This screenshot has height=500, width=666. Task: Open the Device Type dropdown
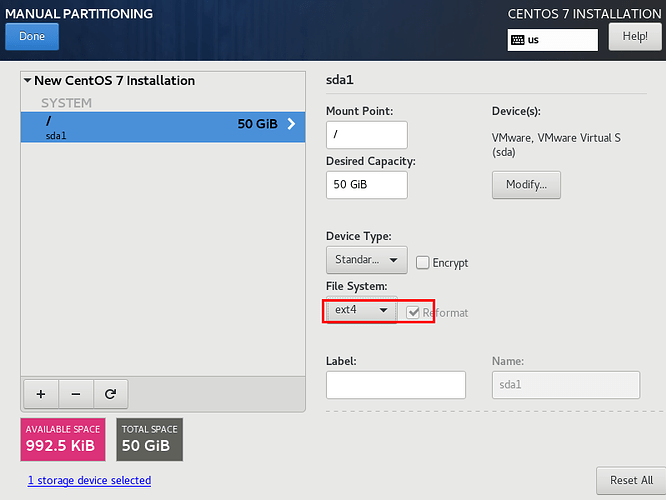(x=366, y=260)
